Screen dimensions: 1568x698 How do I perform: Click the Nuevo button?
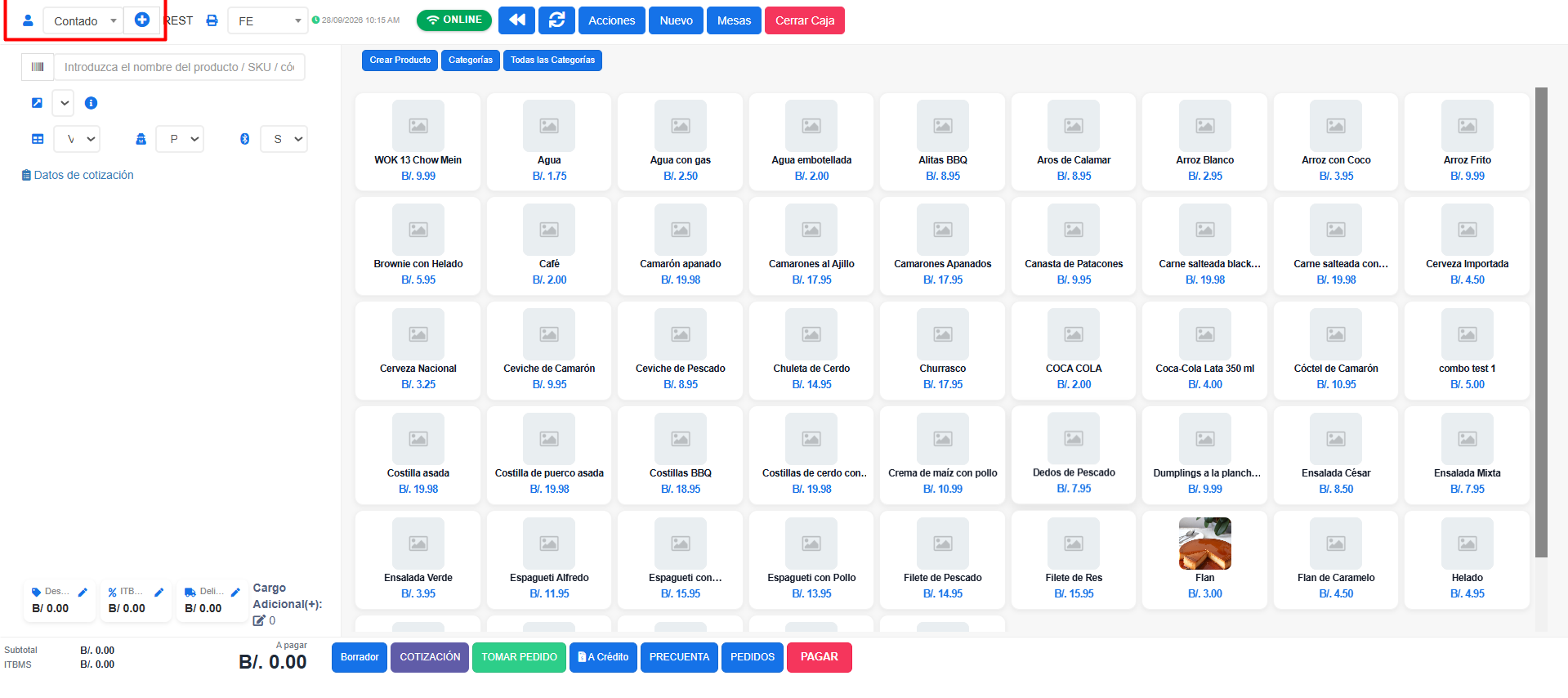[x=677, y=20]
